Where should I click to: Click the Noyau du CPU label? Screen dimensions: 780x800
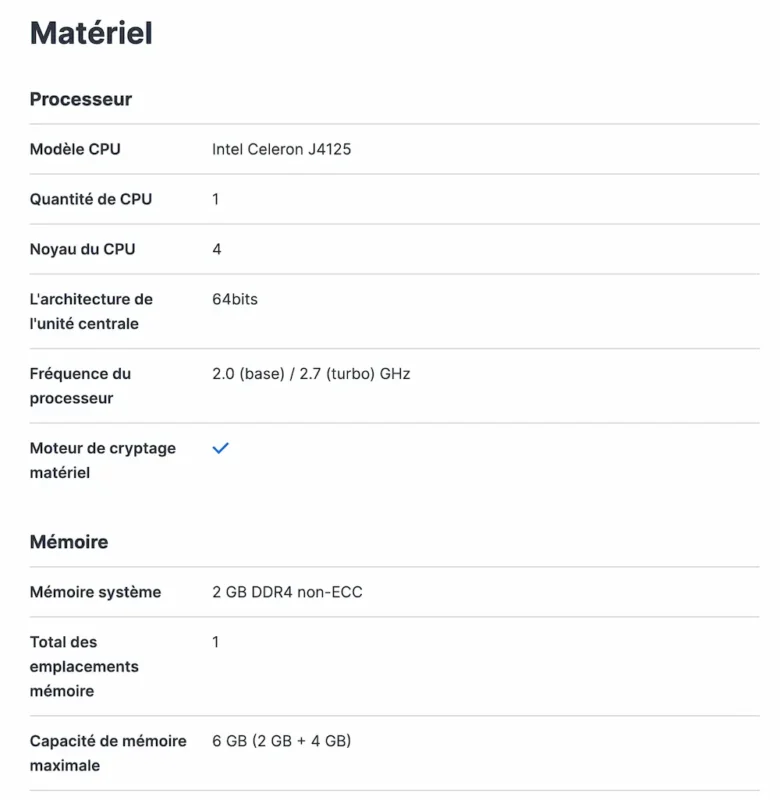coord(82,249)
